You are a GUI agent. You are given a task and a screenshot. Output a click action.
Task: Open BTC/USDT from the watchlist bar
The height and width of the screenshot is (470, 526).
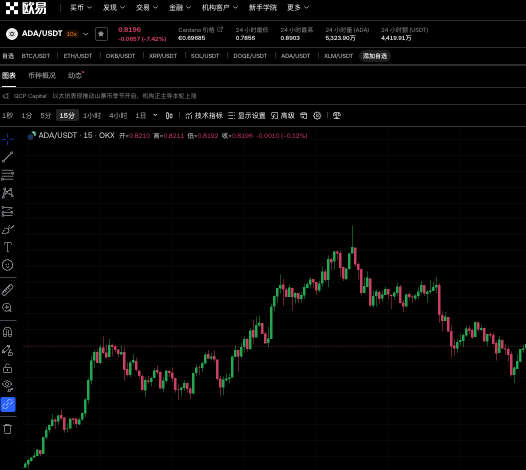pos(36,56)
